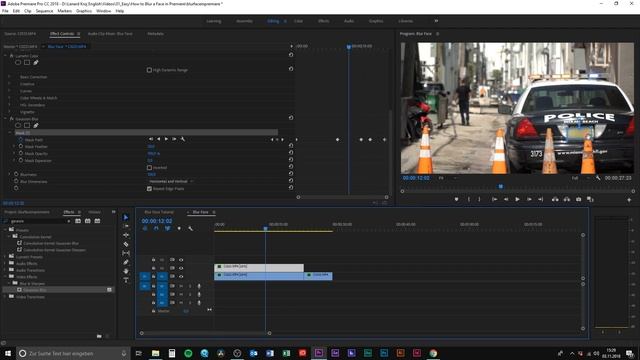
Task: Switch to Color workspace tab
Action: pos(298,21)
